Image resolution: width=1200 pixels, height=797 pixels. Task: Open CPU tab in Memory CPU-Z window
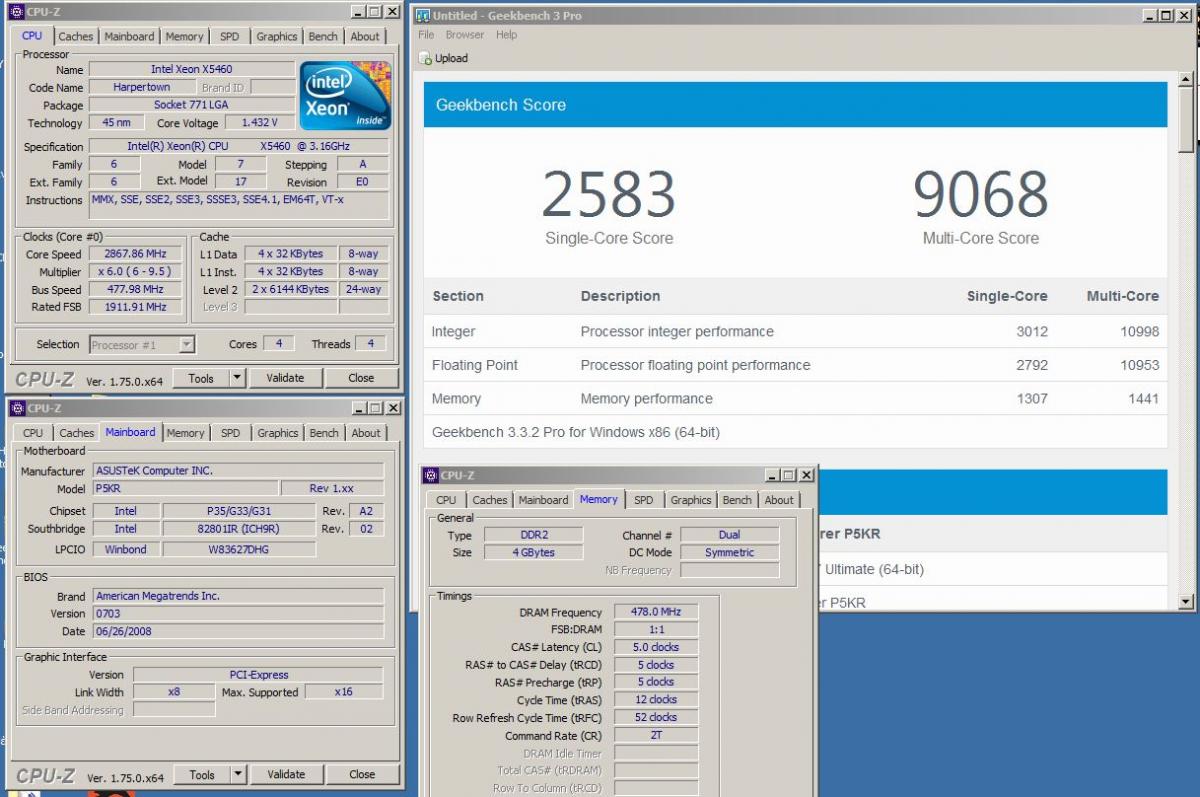click(x=446, y=500)
